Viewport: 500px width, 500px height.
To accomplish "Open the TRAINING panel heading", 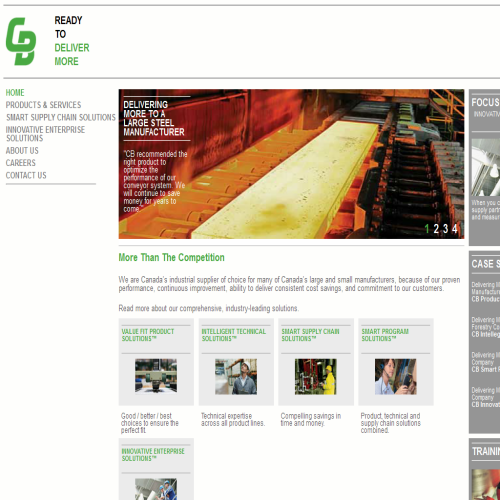I will click(x=486, y=451).
